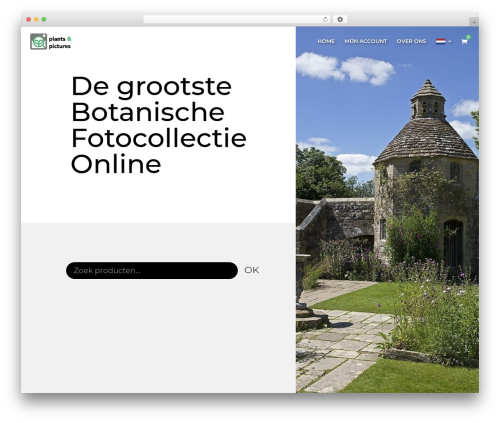
Task: Click the browser address bar
Action: click(x=236, y=20)
